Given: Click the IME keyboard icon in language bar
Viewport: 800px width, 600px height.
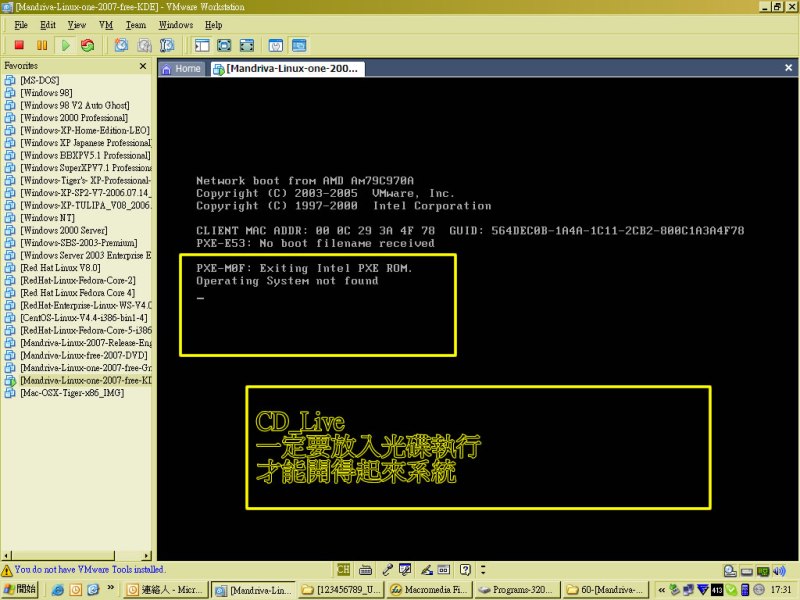Looking at the screenshot, I should pos(365,570).
